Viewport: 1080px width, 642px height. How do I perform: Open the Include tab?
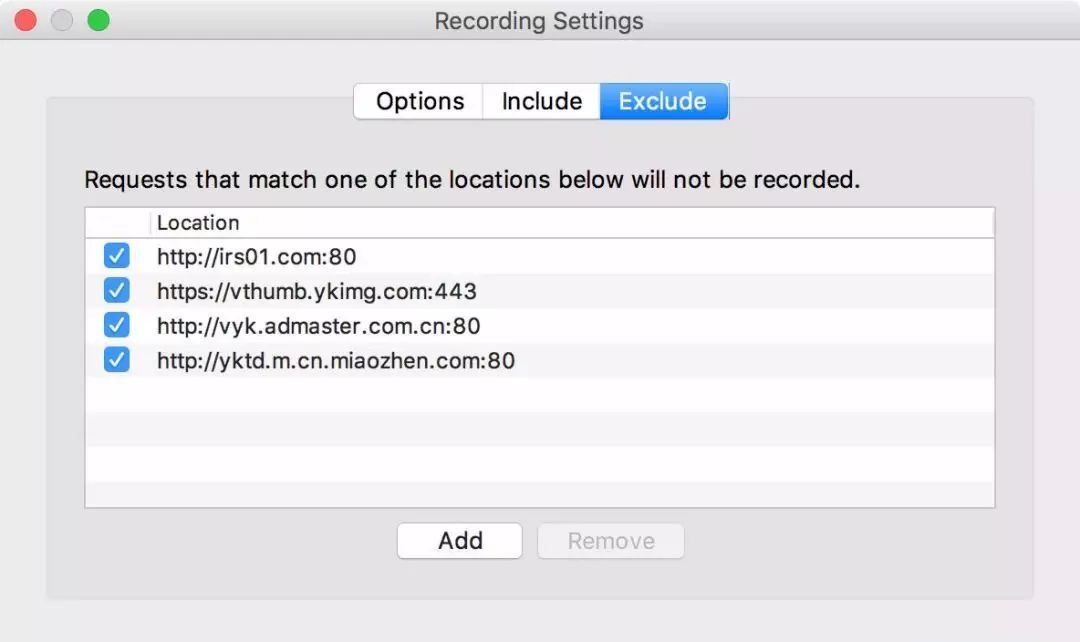pos(541,101)
